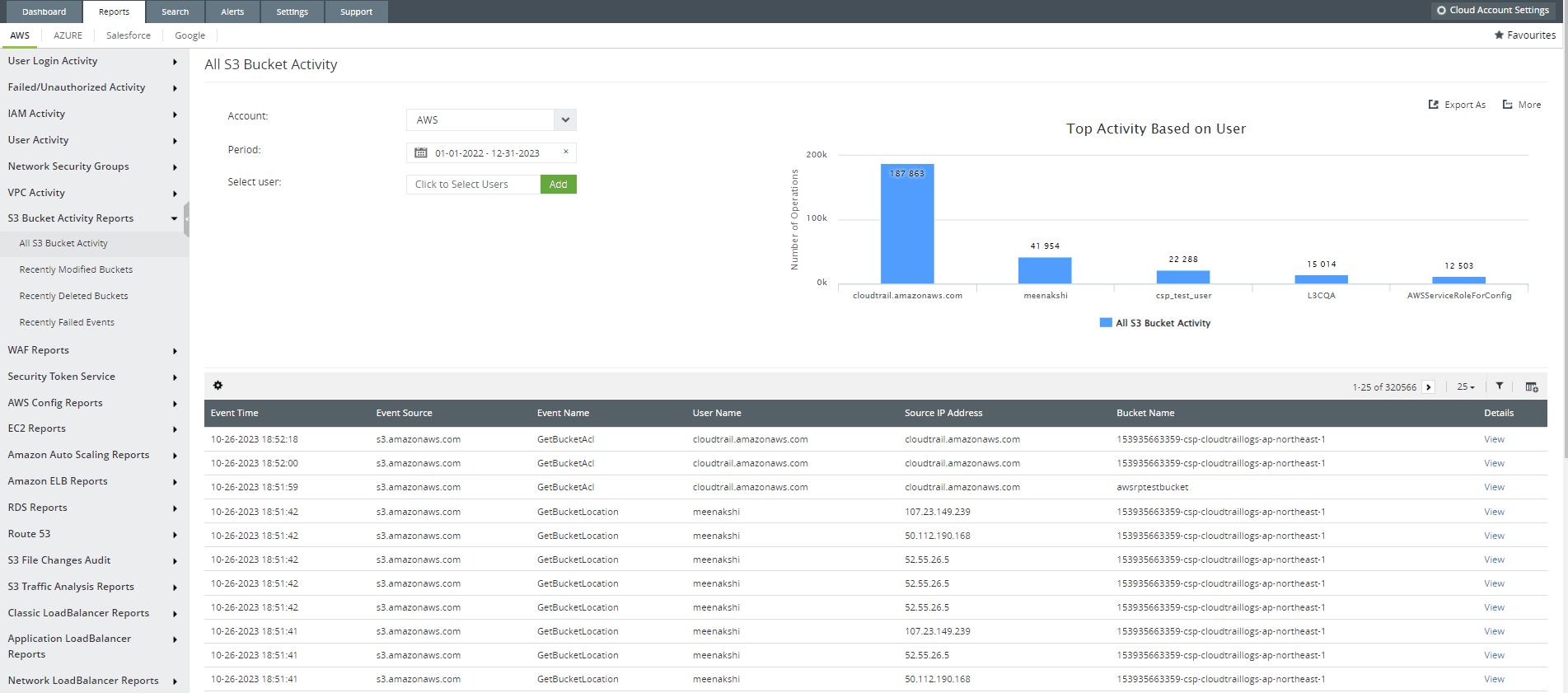Screen dimensions: 1568x693
Task: Open View details for first event row
Action: point(1494,440)
